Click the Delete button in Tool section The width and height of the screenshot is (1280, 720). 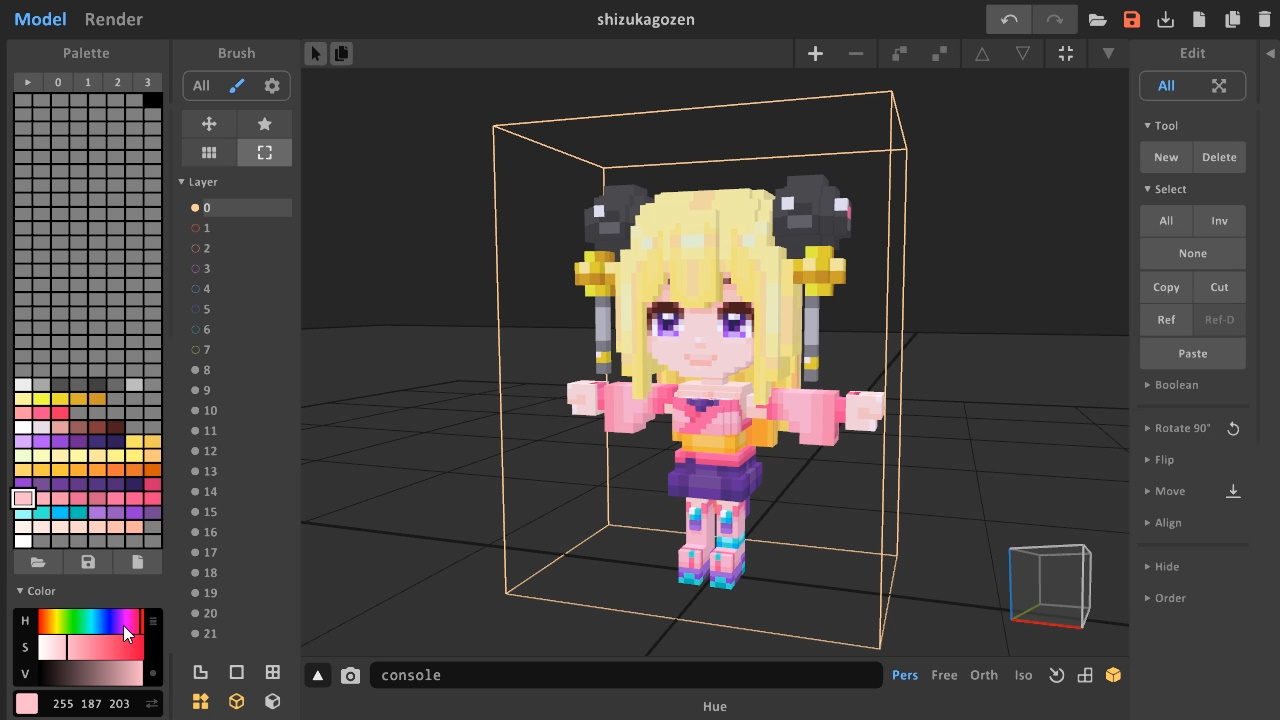[x=1219, y=157]
